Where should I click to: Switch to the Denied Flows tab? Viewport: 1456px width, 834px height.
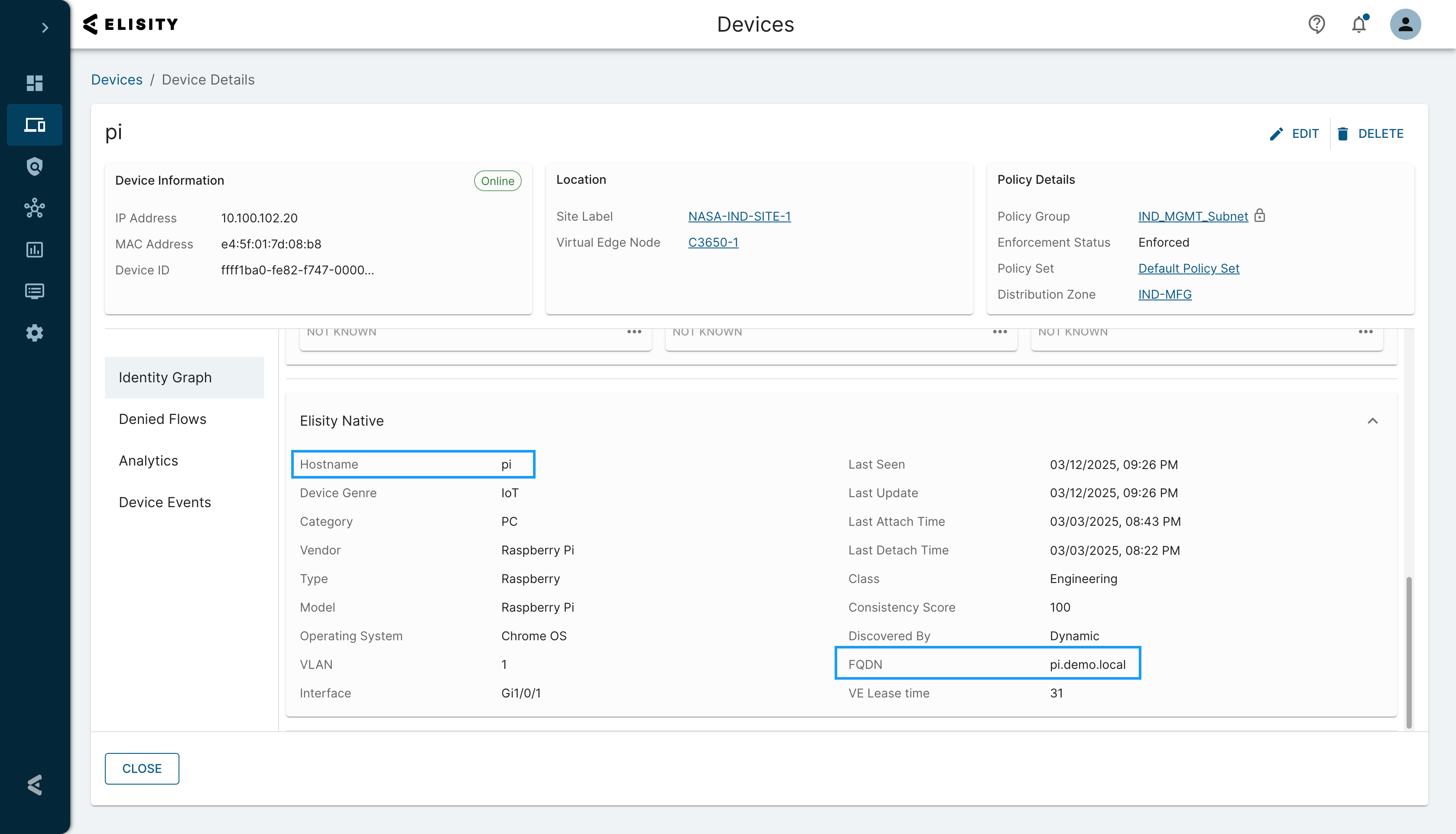(162, 419)
